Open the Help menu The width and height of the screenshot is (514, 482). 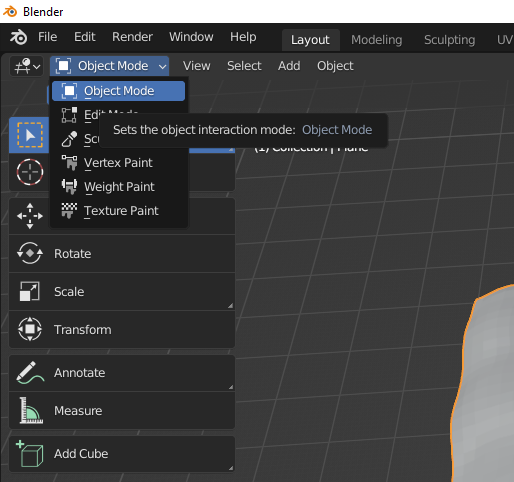click(243, 37)
